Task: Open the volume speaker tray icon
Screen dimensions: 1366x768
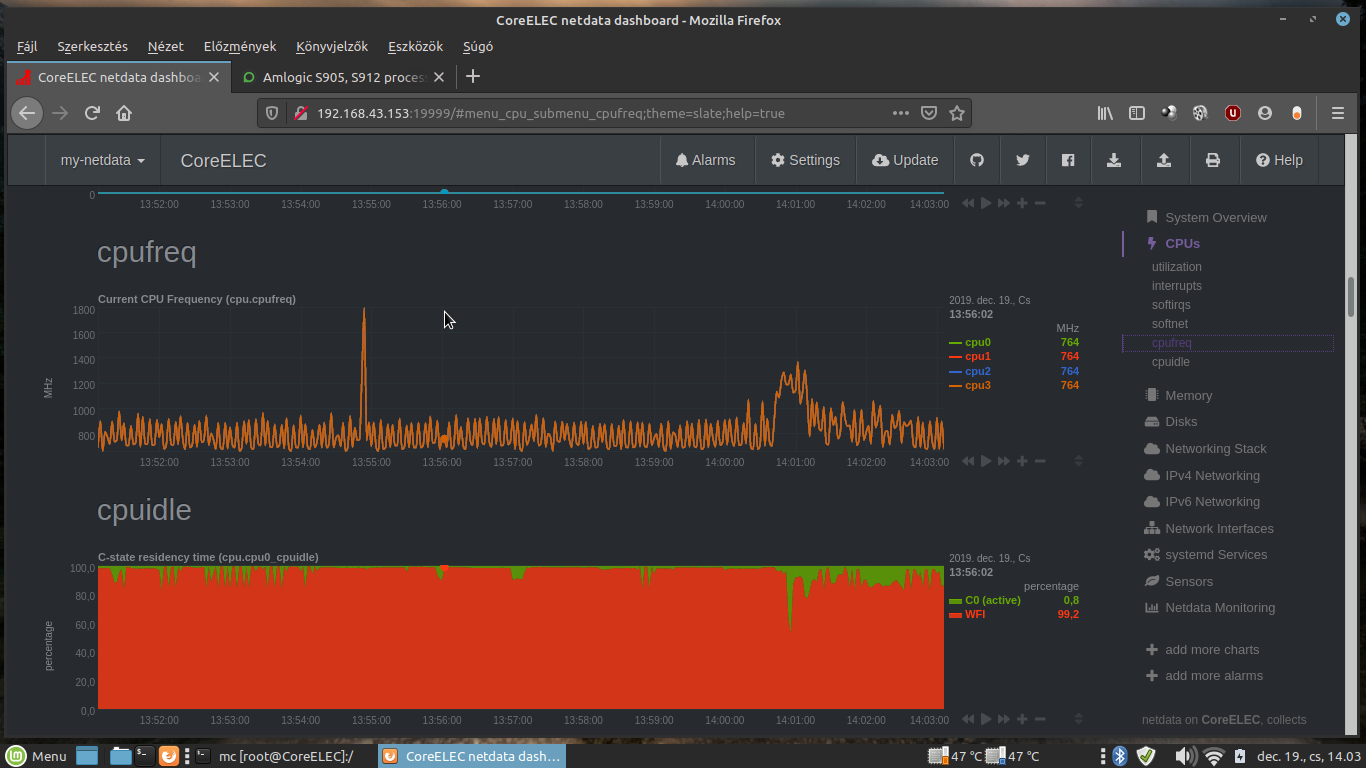Action: 1184,756
